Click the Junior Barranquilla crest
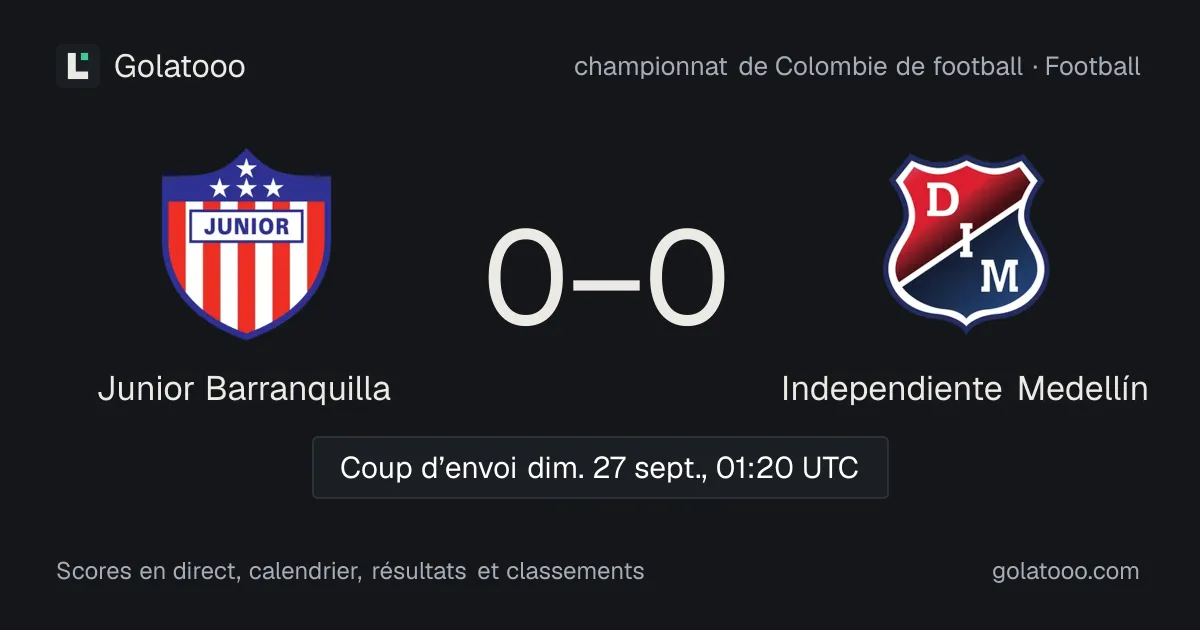 pyautogui.click(x=246, y=244)
